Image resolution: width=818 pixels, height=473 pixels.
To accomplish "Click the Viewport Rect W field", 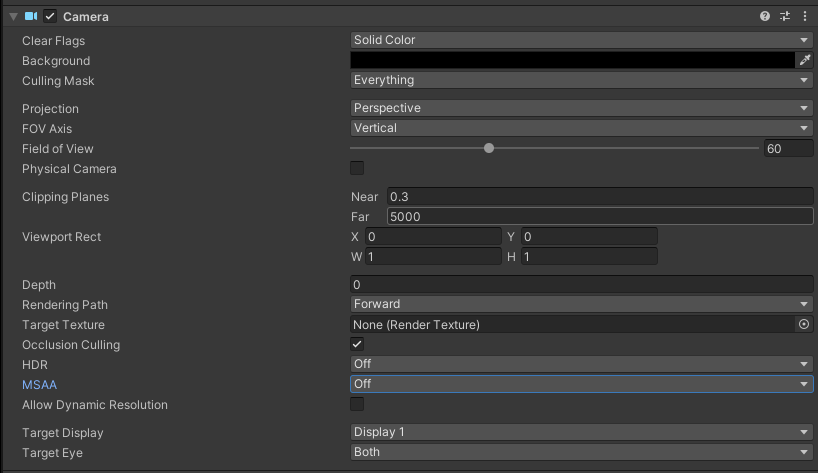I will click(433, 257).
